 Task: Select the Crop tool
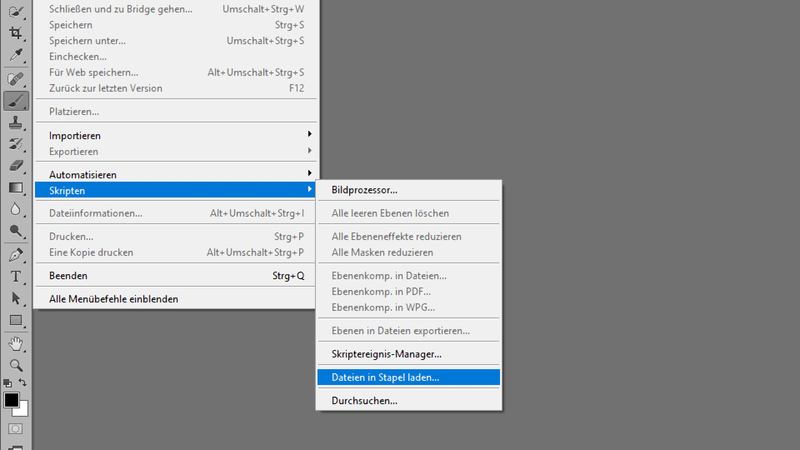coord(16,33)
